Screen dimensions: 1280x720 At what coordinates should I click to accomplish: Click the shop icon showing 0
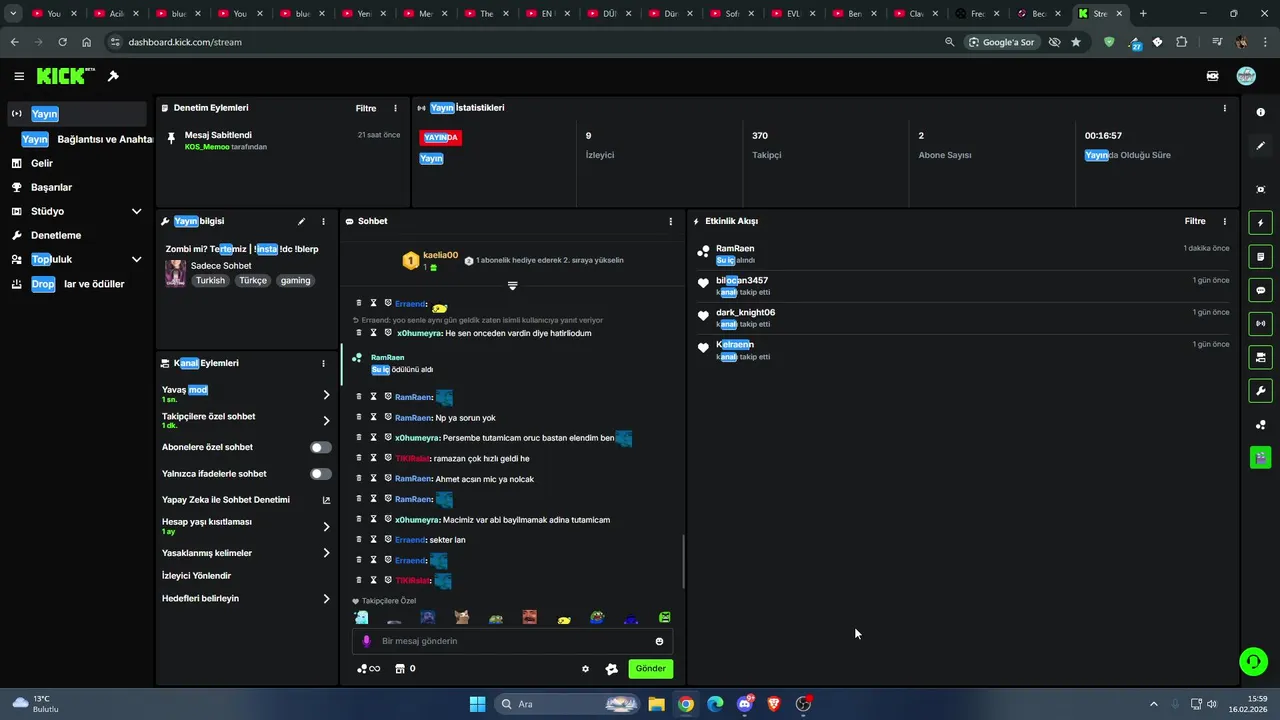(405, 669)
